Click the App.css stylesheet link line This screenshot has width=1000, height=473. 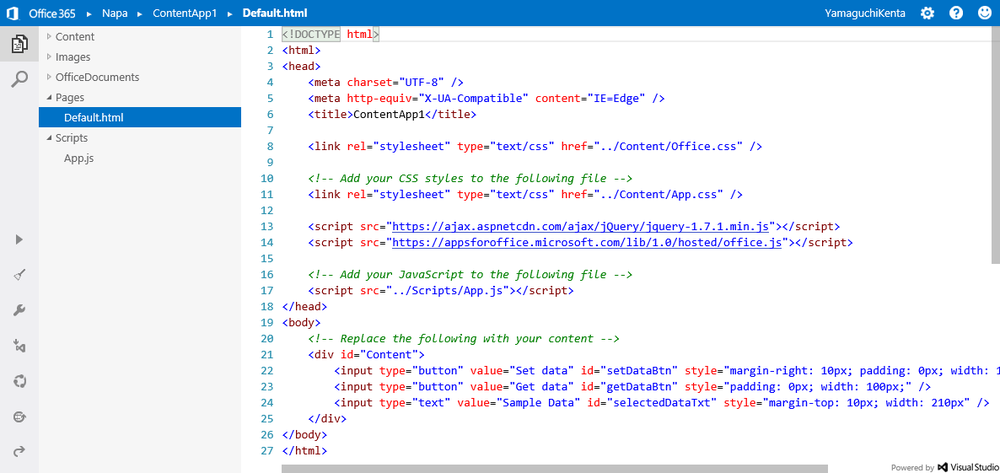pyautogui.click(x=526, y=194)
